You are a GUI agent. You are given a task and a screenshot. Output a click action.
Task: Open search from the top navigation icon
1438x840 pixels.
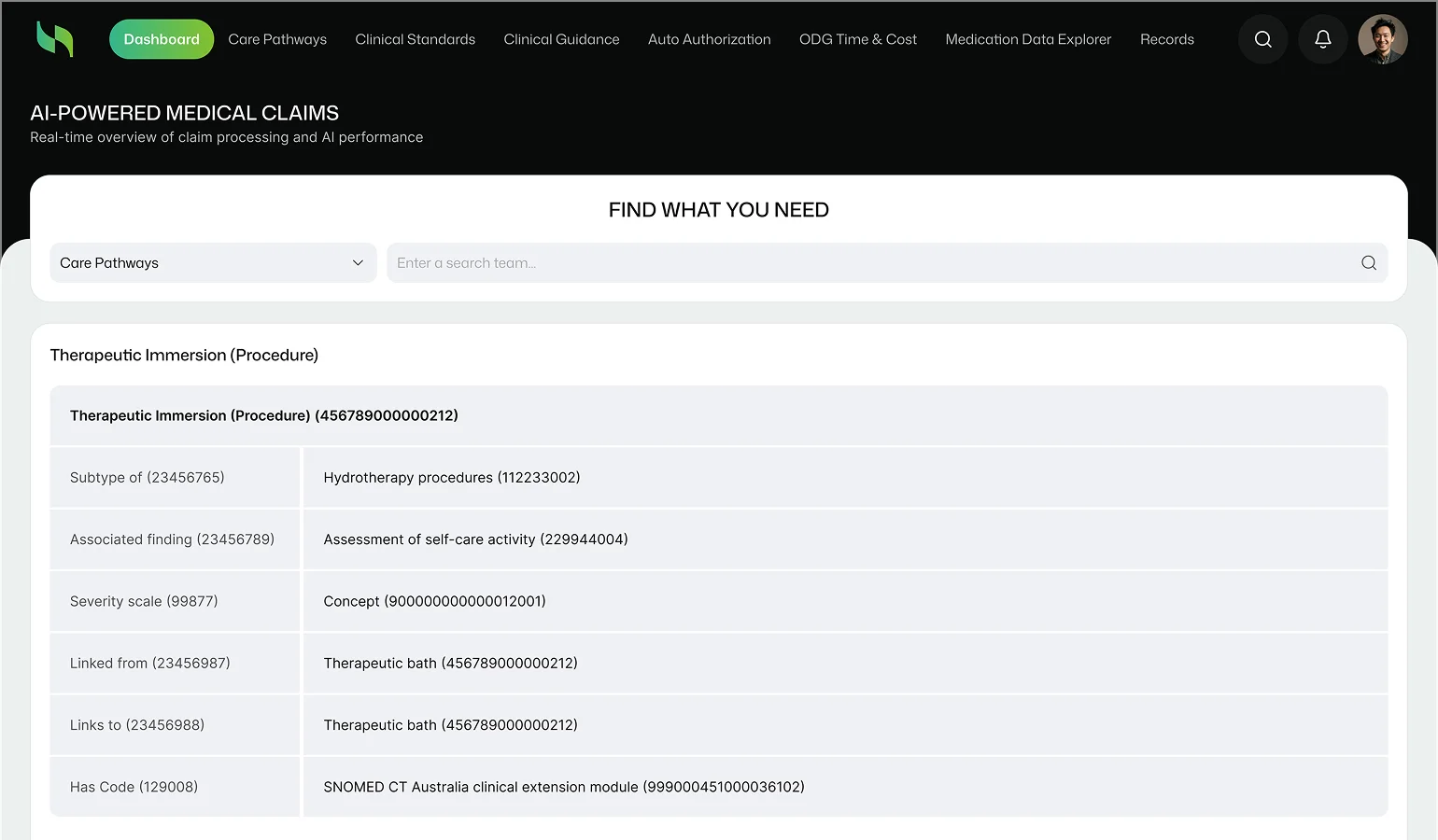click(1262, 39)
